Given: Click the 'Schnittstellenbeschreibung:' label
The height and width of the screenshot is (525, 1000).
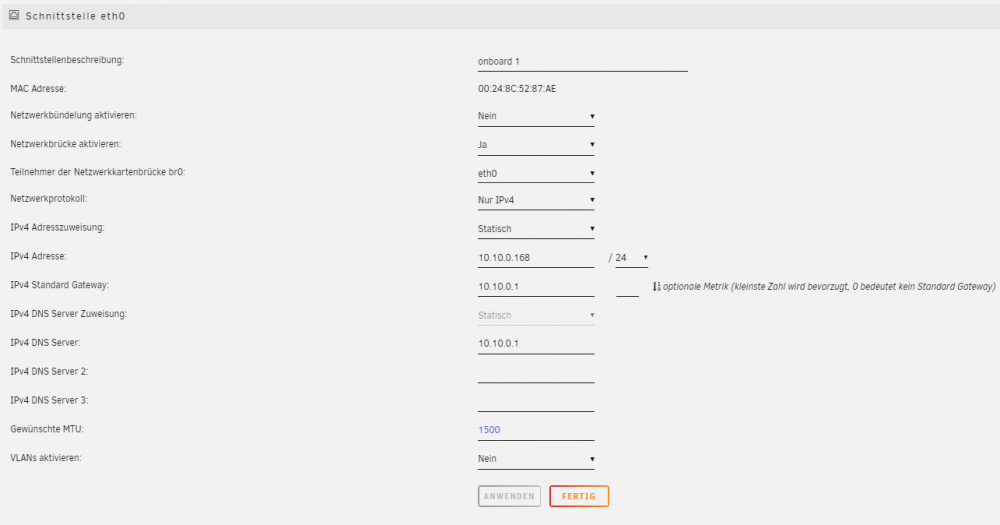Looking at the screenshot, I should click(x=67, y=60).
